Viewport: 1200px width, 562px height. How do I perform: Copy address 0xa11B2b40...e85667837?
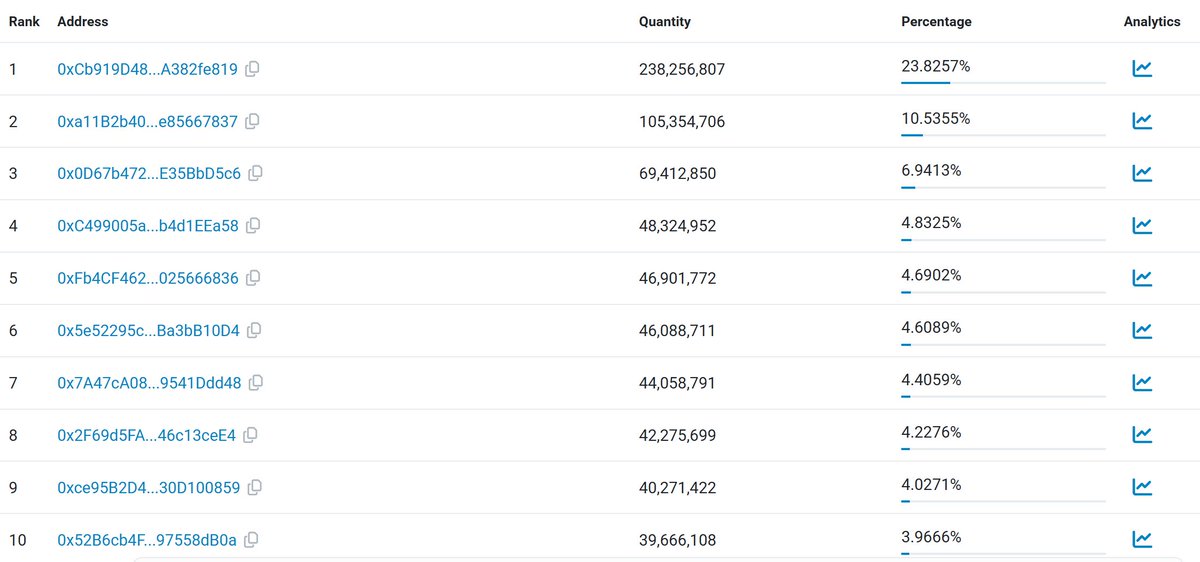(253, 121)
